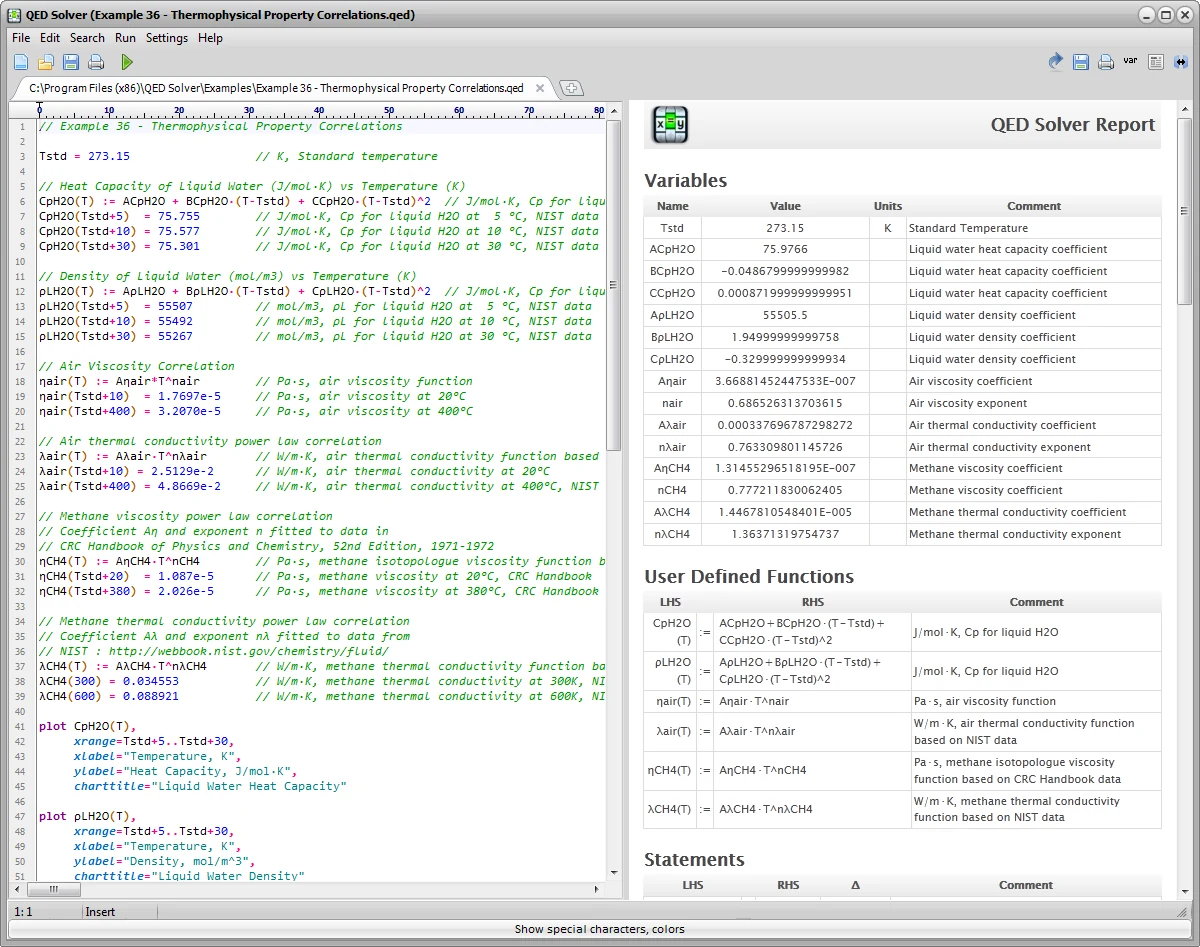Save the report using the right floppy icon
Screen dimensions: 1200x947
point(1081,62)
